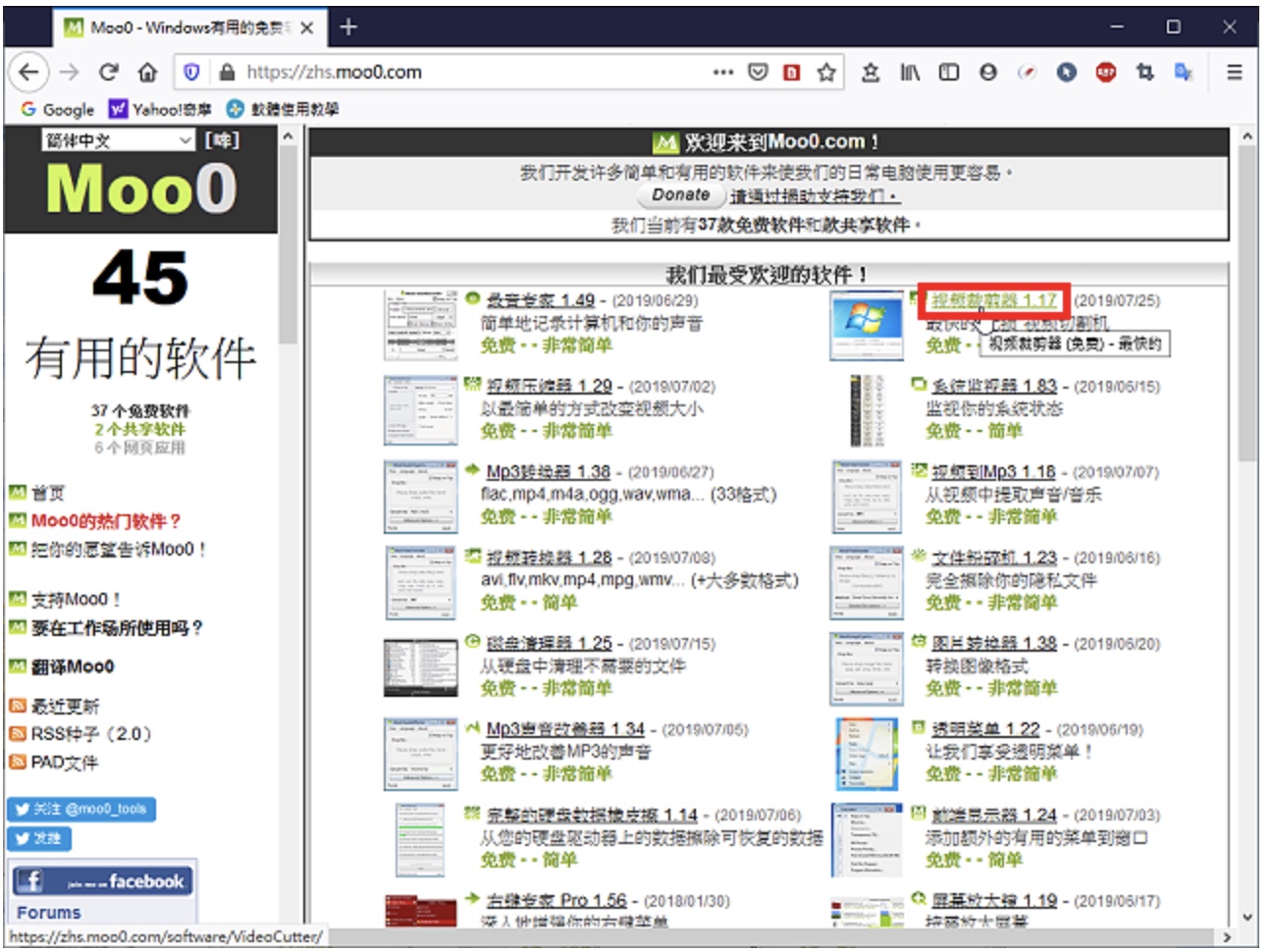
Task: Open the video to Mp3 1.18 link
Action: 993,472
